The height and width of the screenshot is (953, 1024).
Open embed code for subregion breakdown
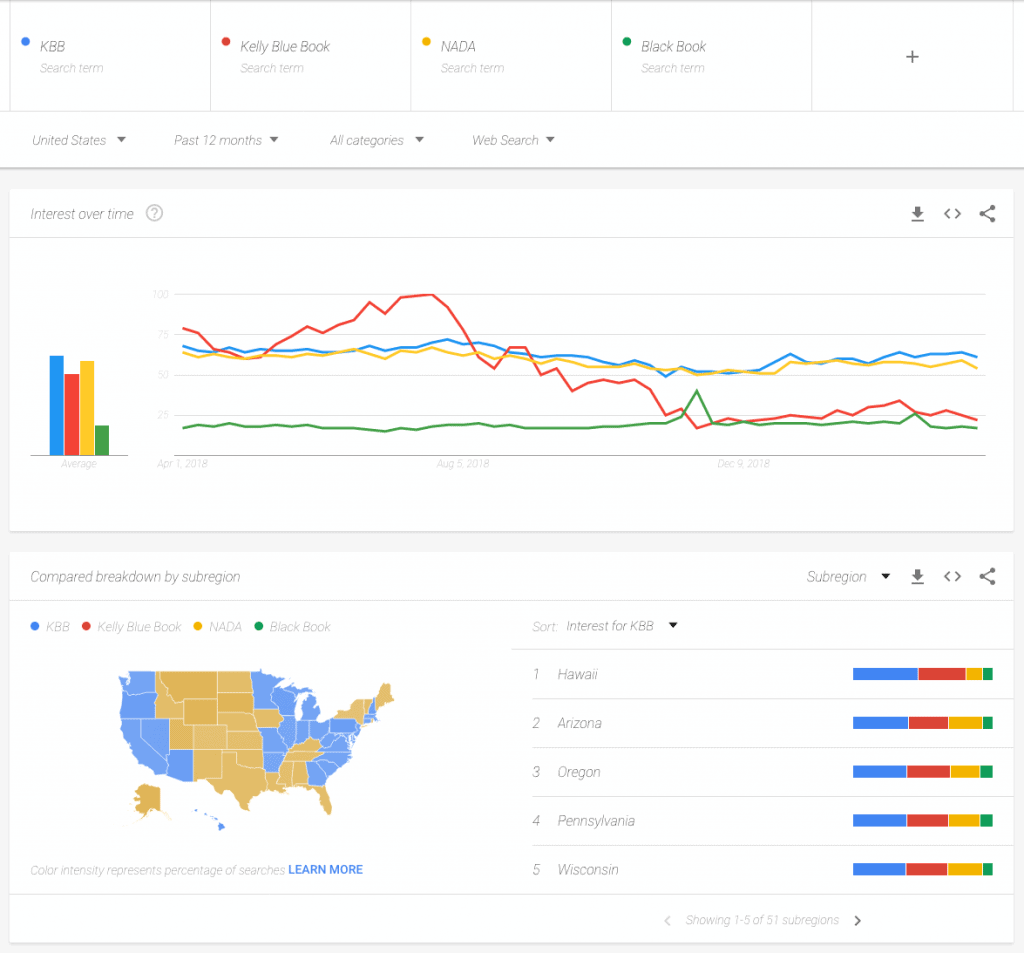(952, 576)
